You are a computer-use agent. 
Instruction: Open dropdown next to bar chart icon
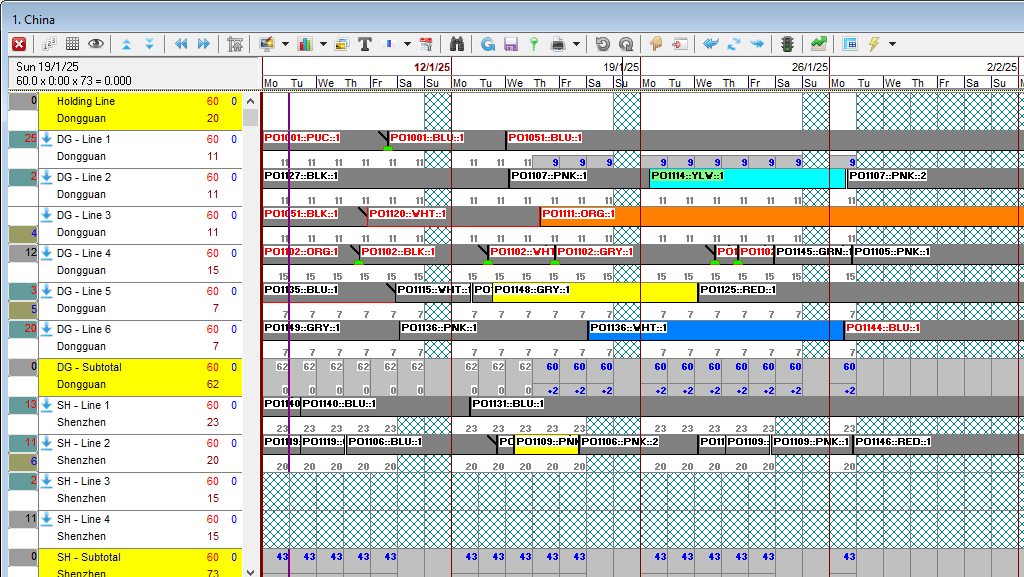323,44
